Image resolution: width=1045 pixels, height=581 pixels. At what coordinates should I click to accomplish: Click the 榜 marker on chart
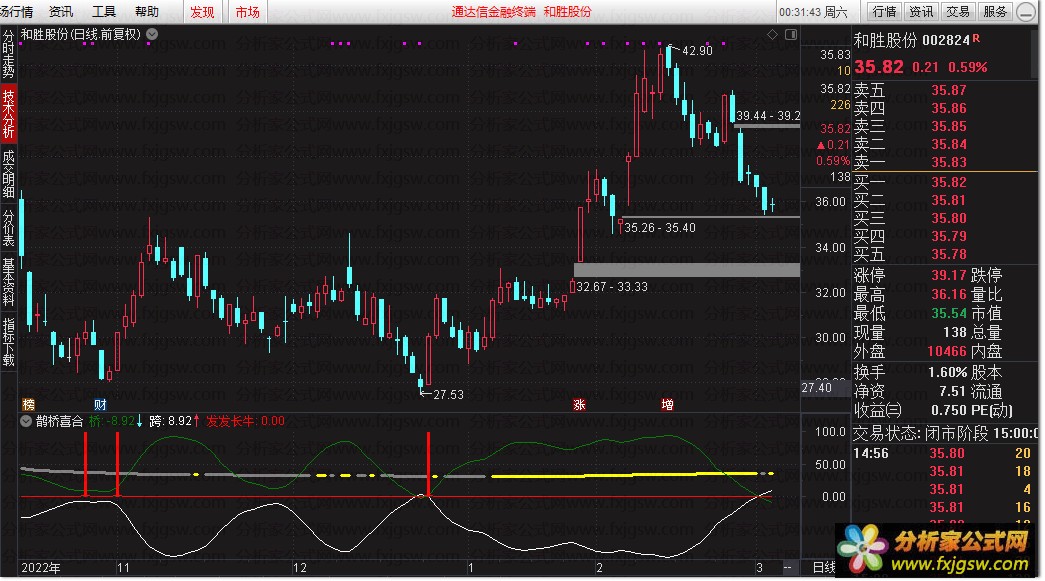click(x=29, y=404)
